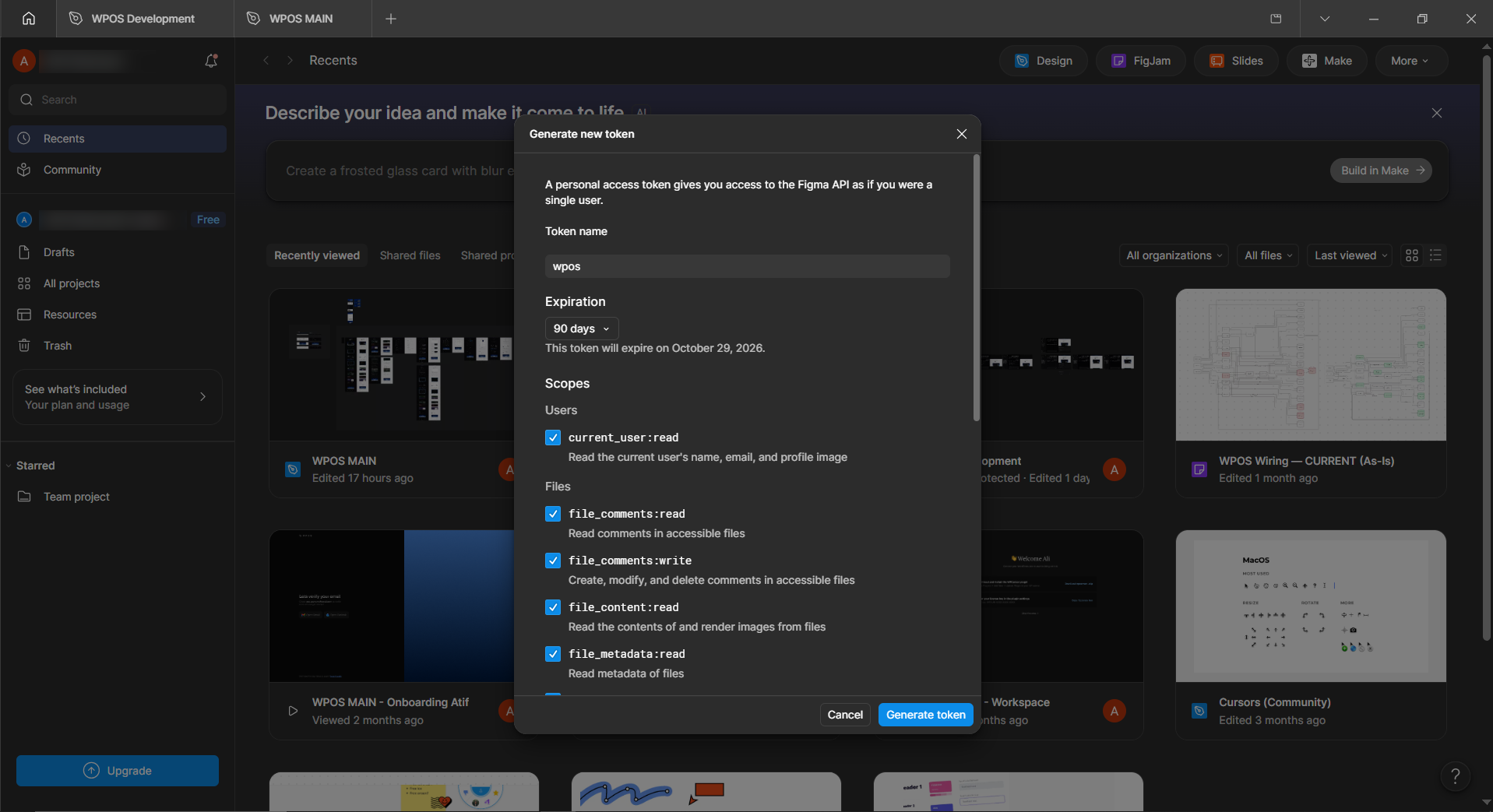Open the WPOS MAIN file thumbnail
Image resolution: width=1493 pixels, height=812 pixels.
tap(391, 364)
